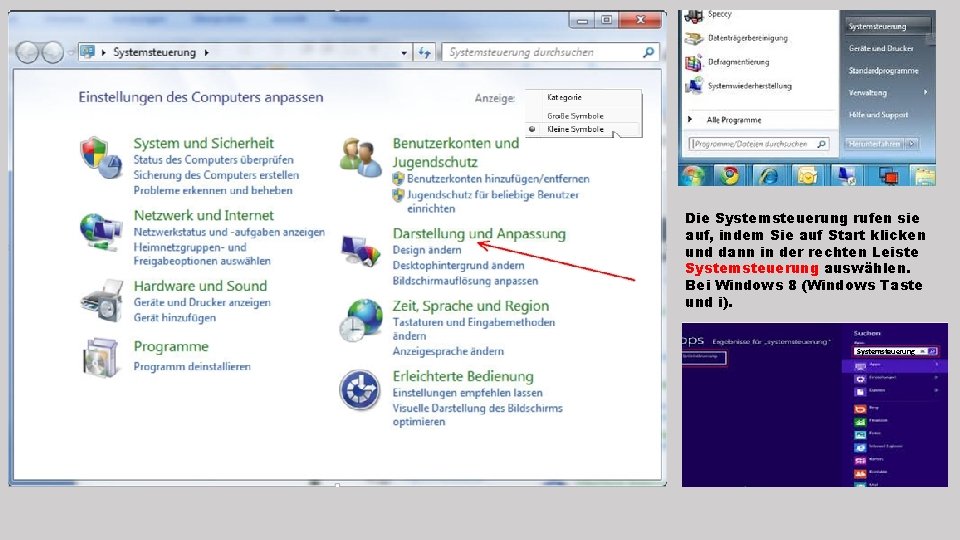The image size is (960, 540).
Task: Click the magnifier icon in Systemsteuerung search
Action: 648,53
